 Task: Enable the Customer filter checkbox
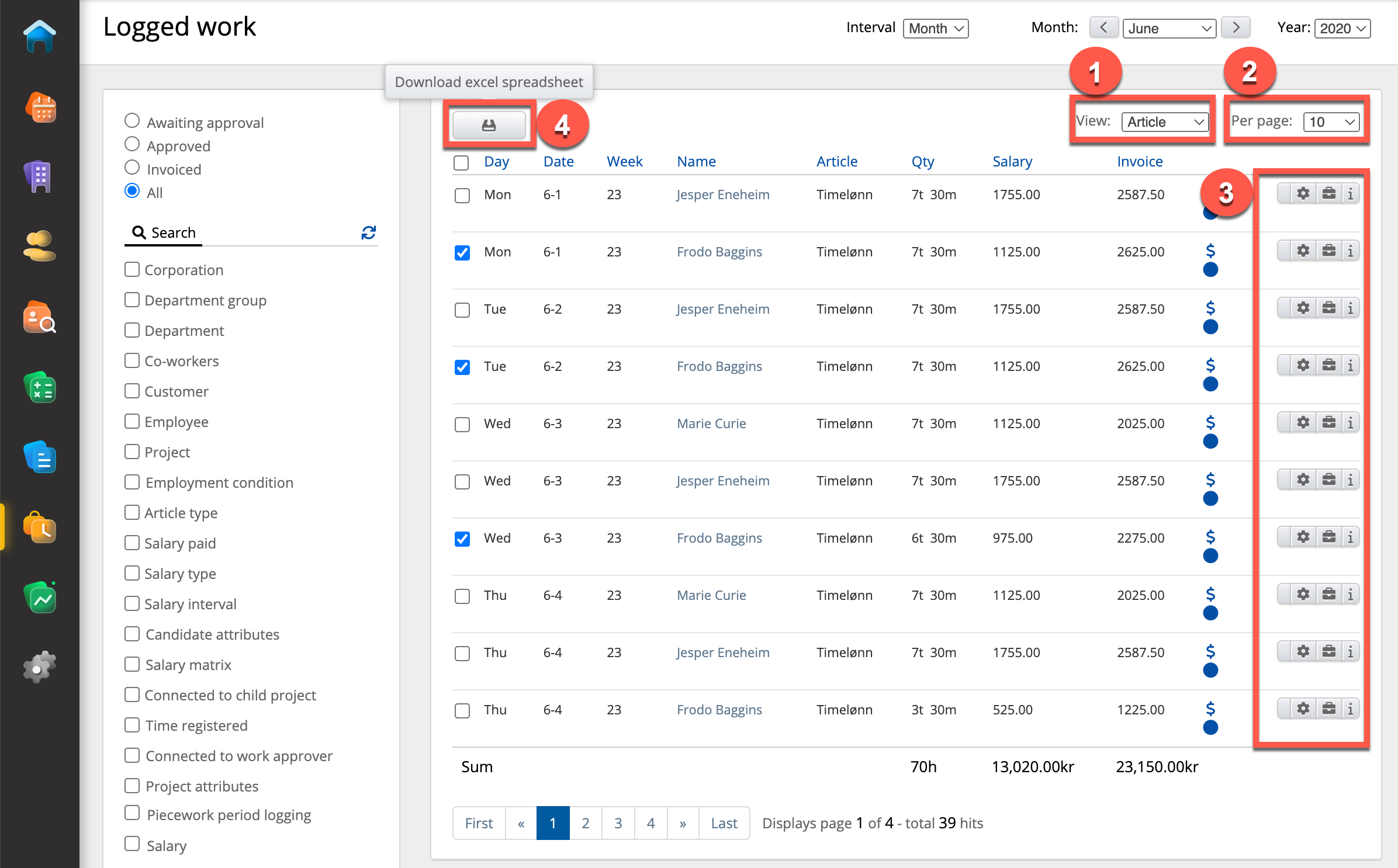132,391
